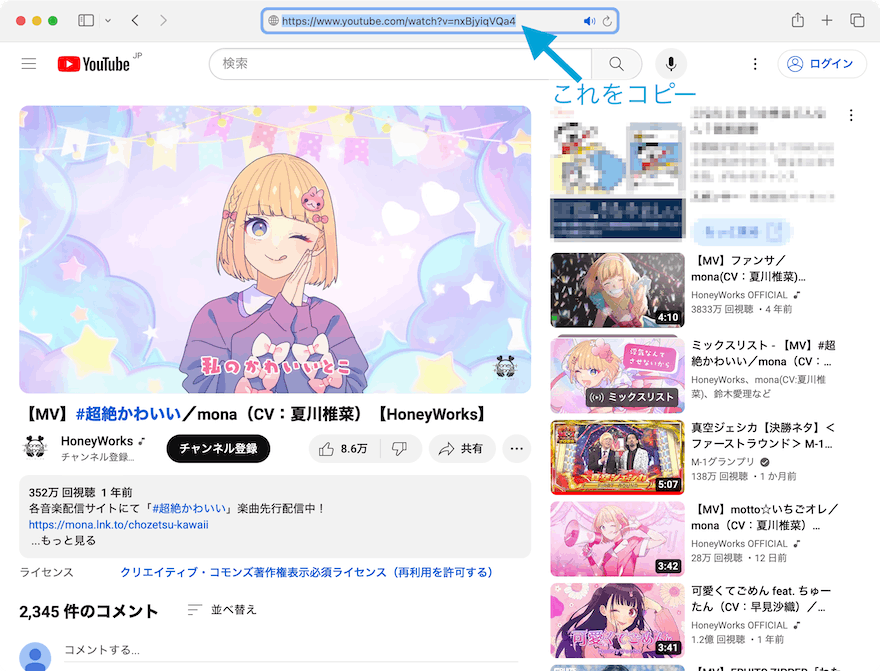The width and height of the screenshot is (880, 671).
Task: Open the ミックスリスト mix playlist thumbnail
Action: (x=617, y=374)
